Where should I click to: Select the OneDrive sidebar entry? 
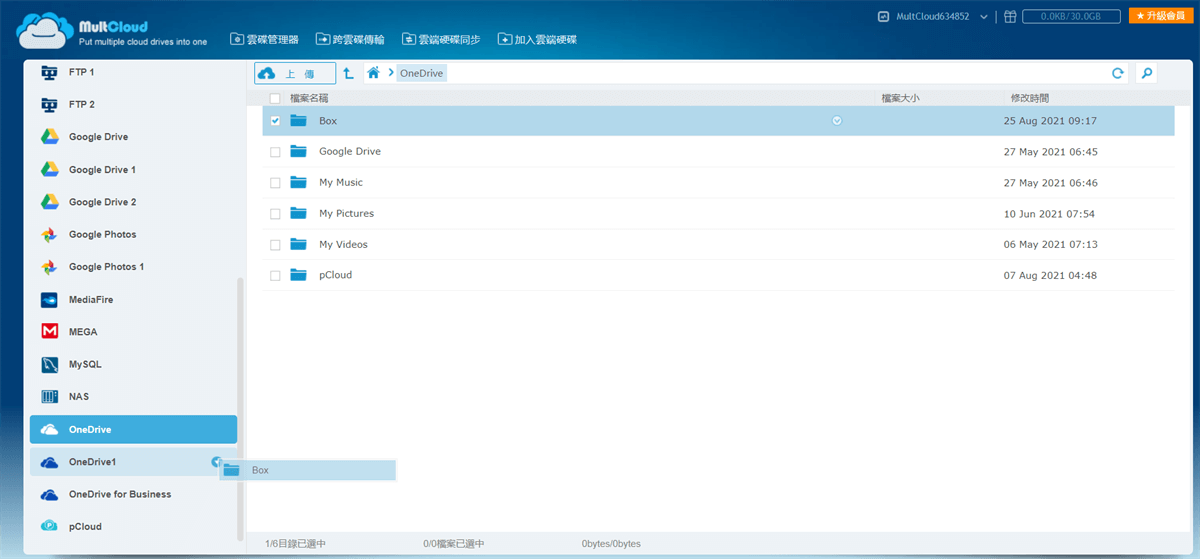click(133, 429)
